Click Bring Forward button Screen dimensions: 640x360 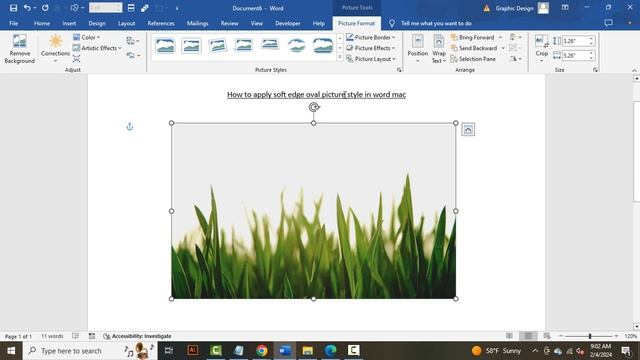point(473,37)
